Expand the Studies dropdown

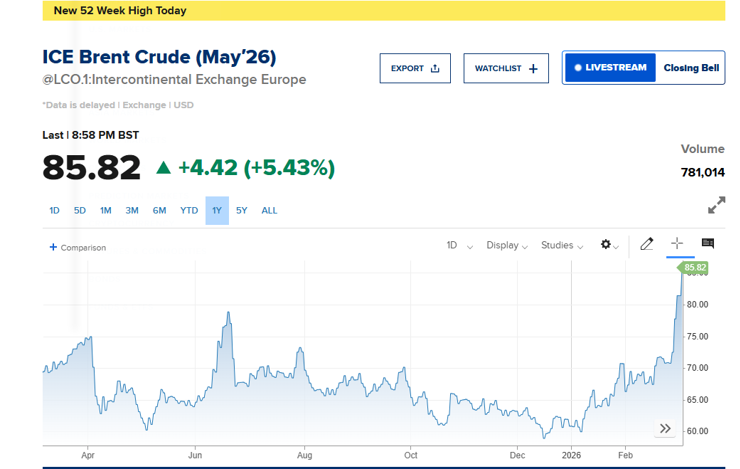[x=562, y=245]
